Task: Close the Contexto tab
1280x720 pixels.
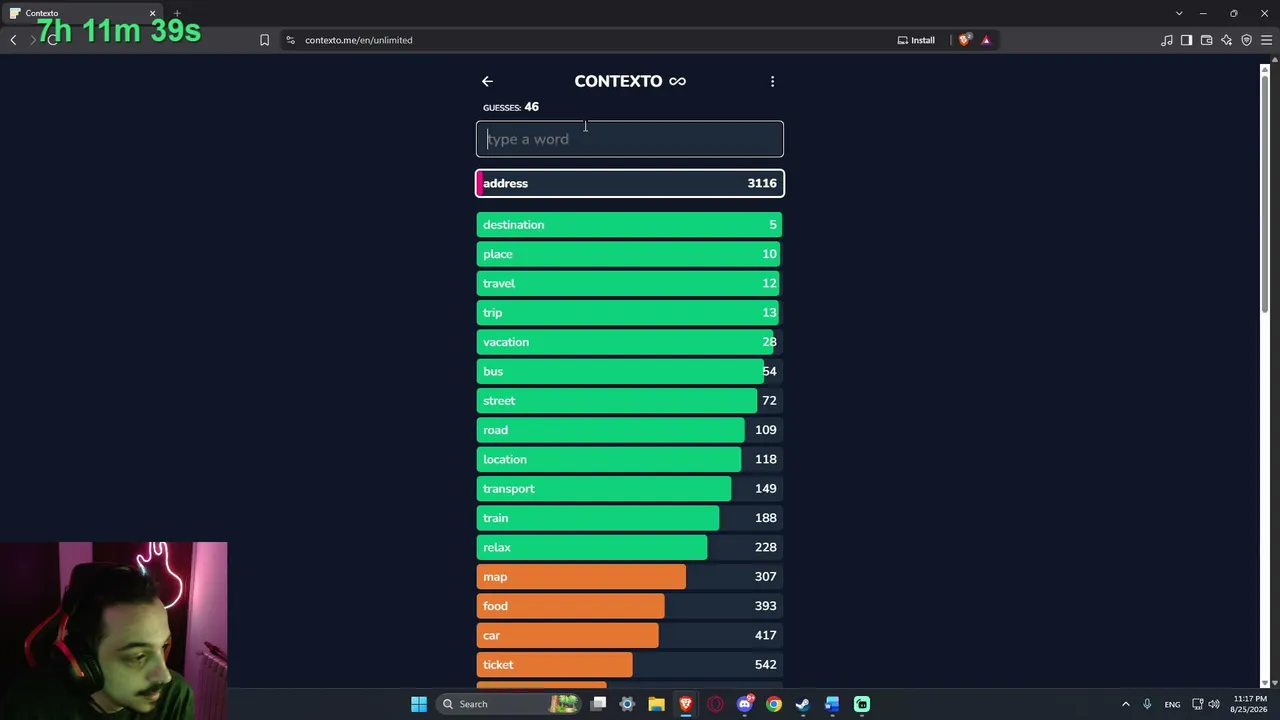Action: (152, 13)
